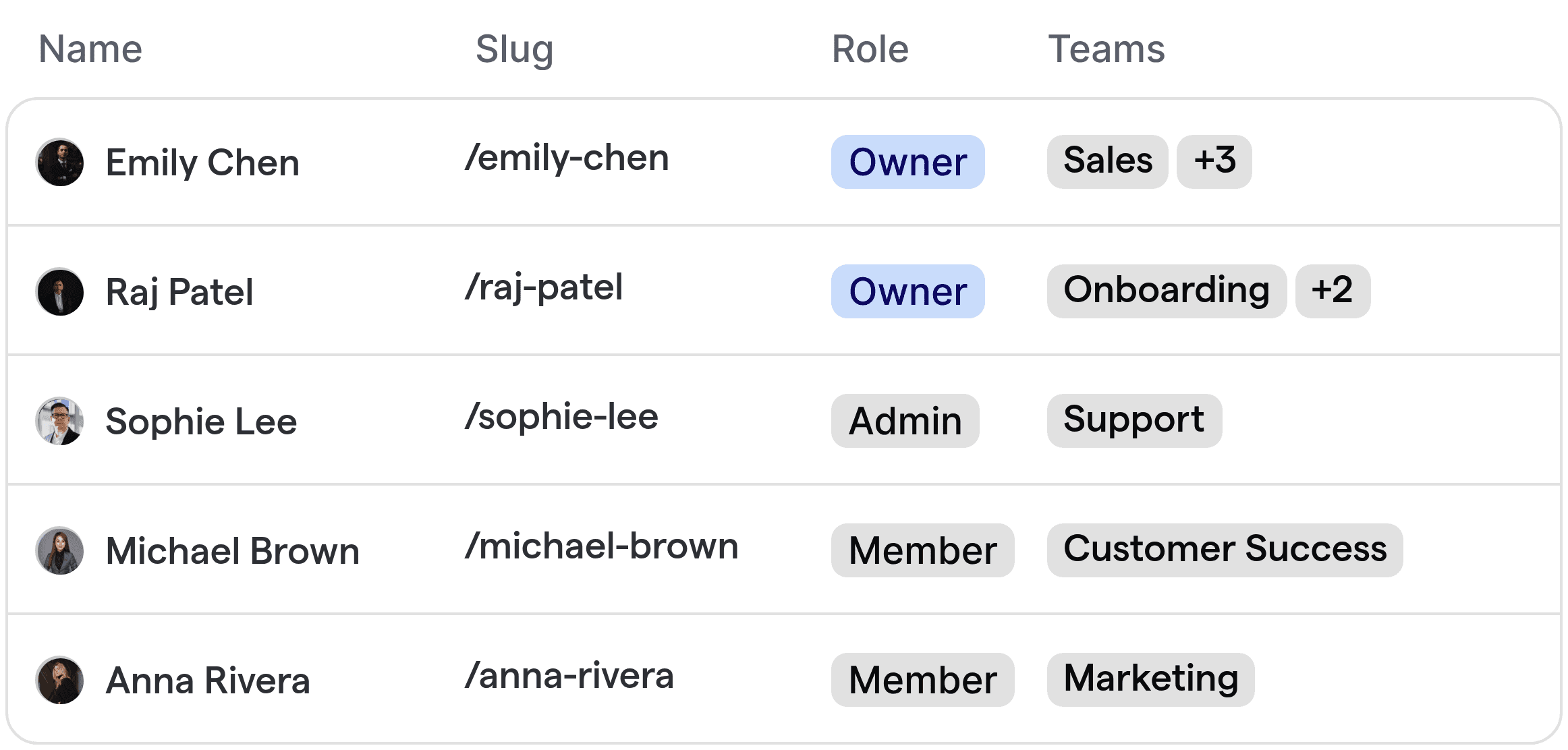This screenshot has height=750, width=1568.
Task: Sort by the Role column header
Action: click(869, 49)
